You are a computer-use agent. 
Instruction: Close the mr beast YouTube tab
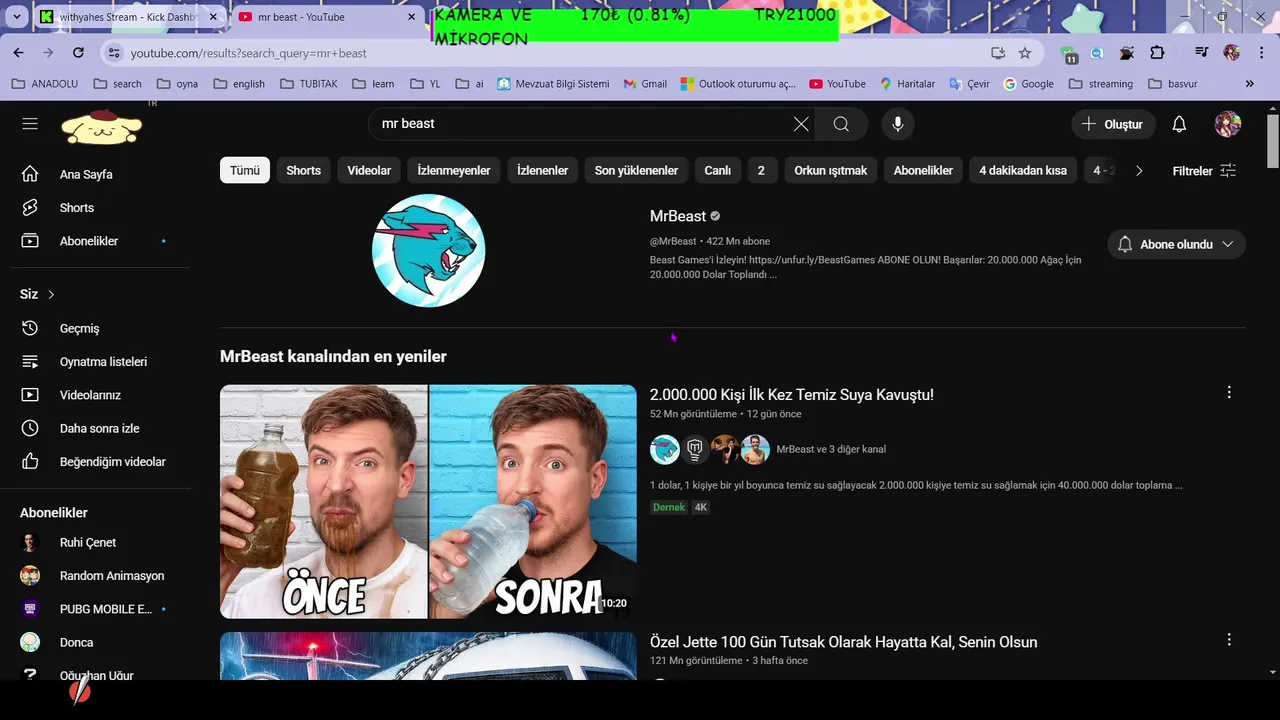click(411, 17)
